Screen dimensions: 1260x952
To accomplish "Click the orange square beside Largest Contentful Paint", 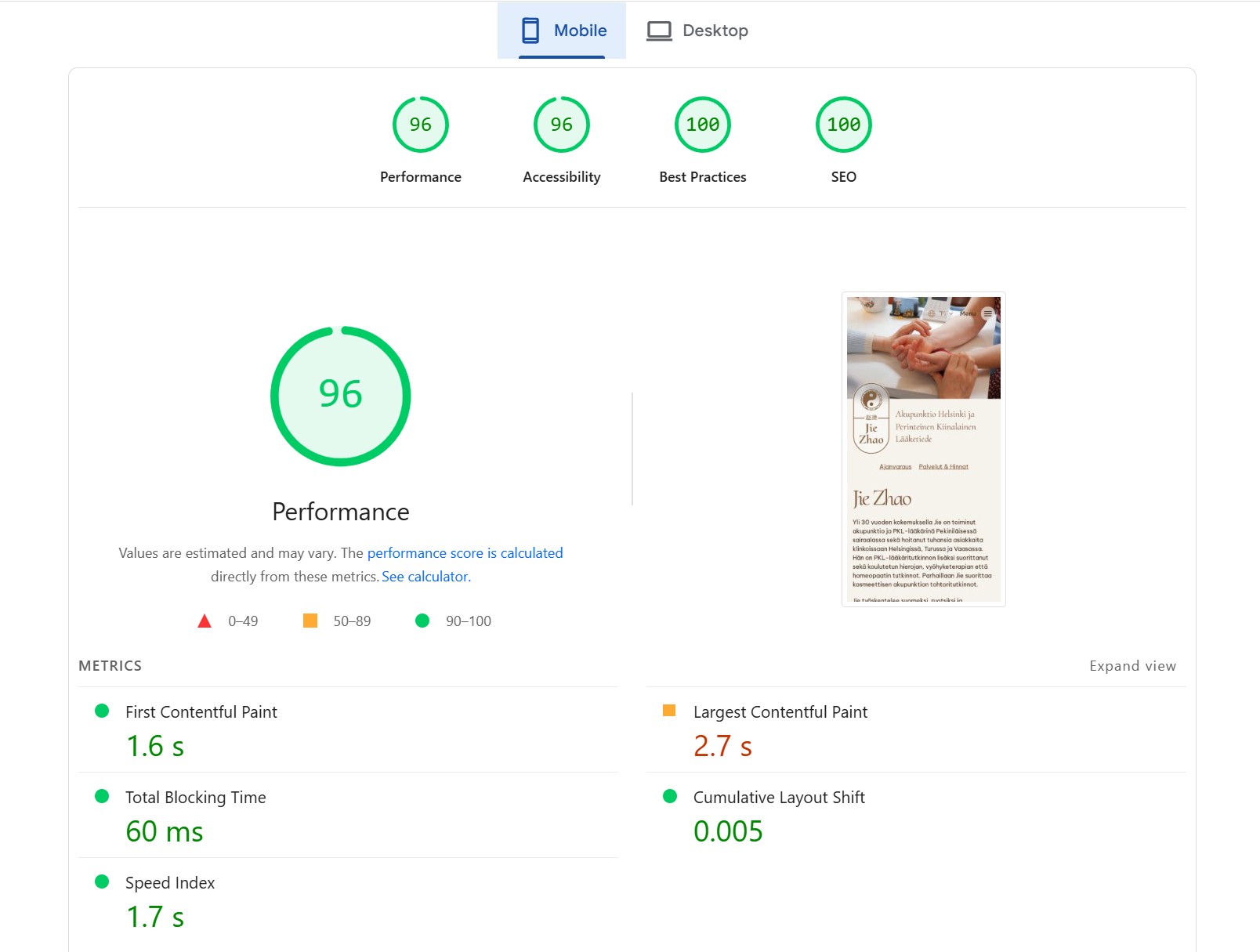I will coord(669,711).
